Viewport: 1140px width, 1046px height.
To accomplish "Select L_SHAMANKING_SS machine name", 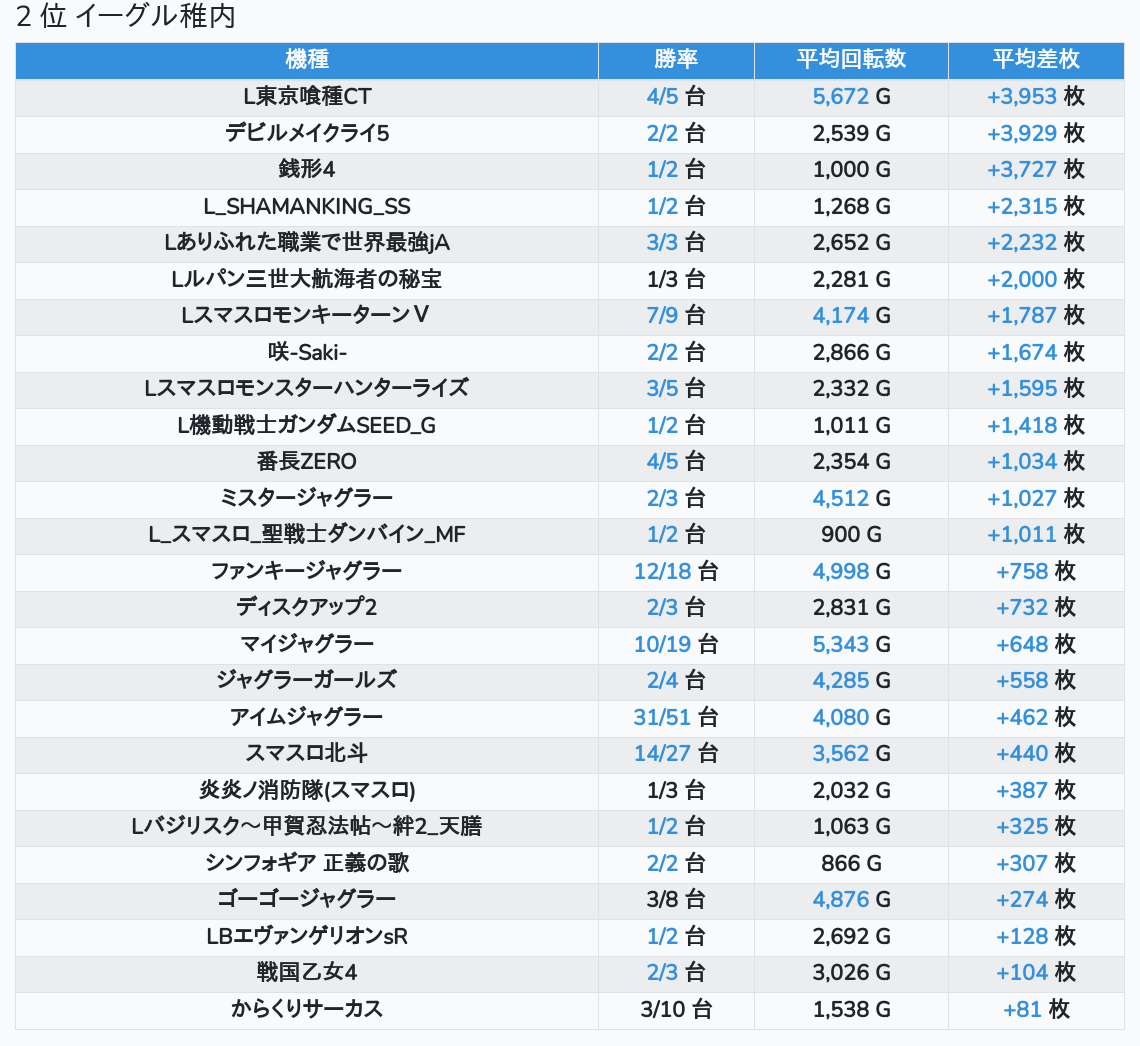I will (307, 206).
